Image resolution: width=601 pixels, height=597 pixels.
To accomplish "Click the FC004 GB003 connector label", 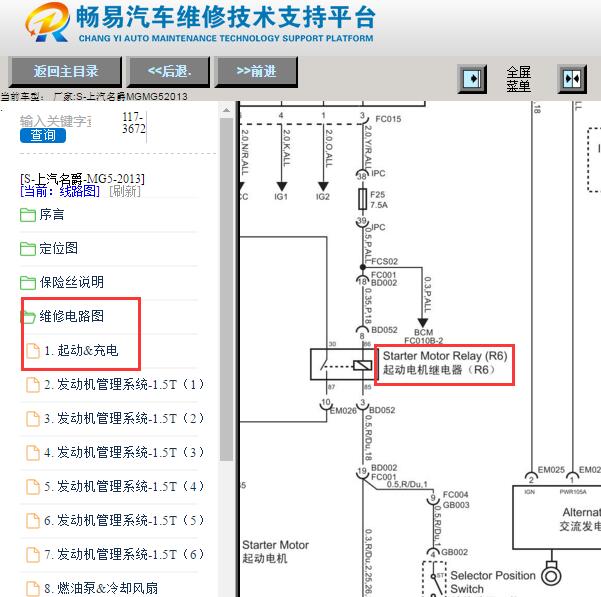I will [x=456, y=500].
